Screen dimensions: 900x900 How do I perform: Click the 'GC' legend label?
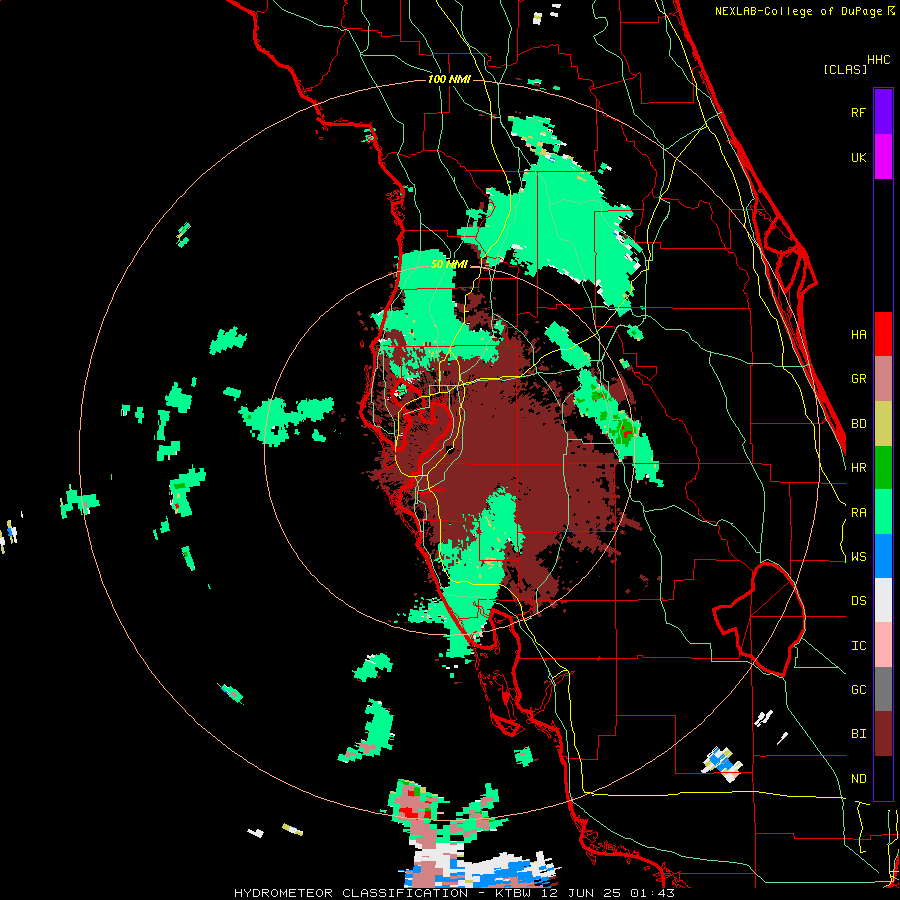858,690
